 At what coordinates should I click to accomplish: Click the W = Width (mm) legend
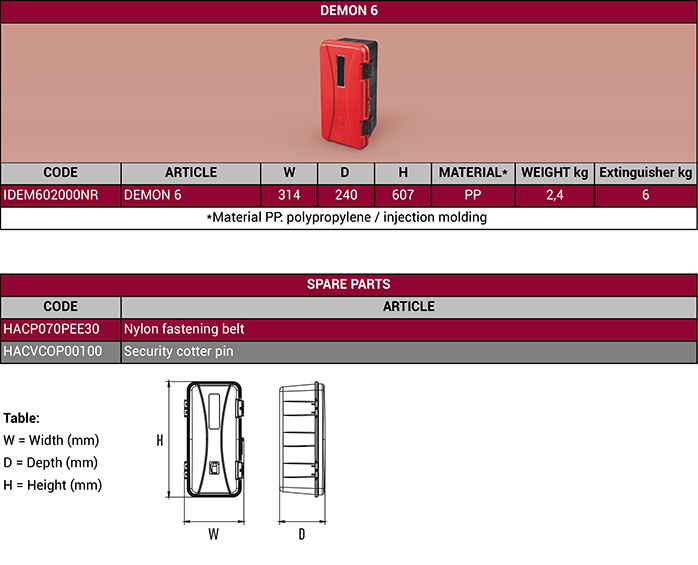click(51, 440)
